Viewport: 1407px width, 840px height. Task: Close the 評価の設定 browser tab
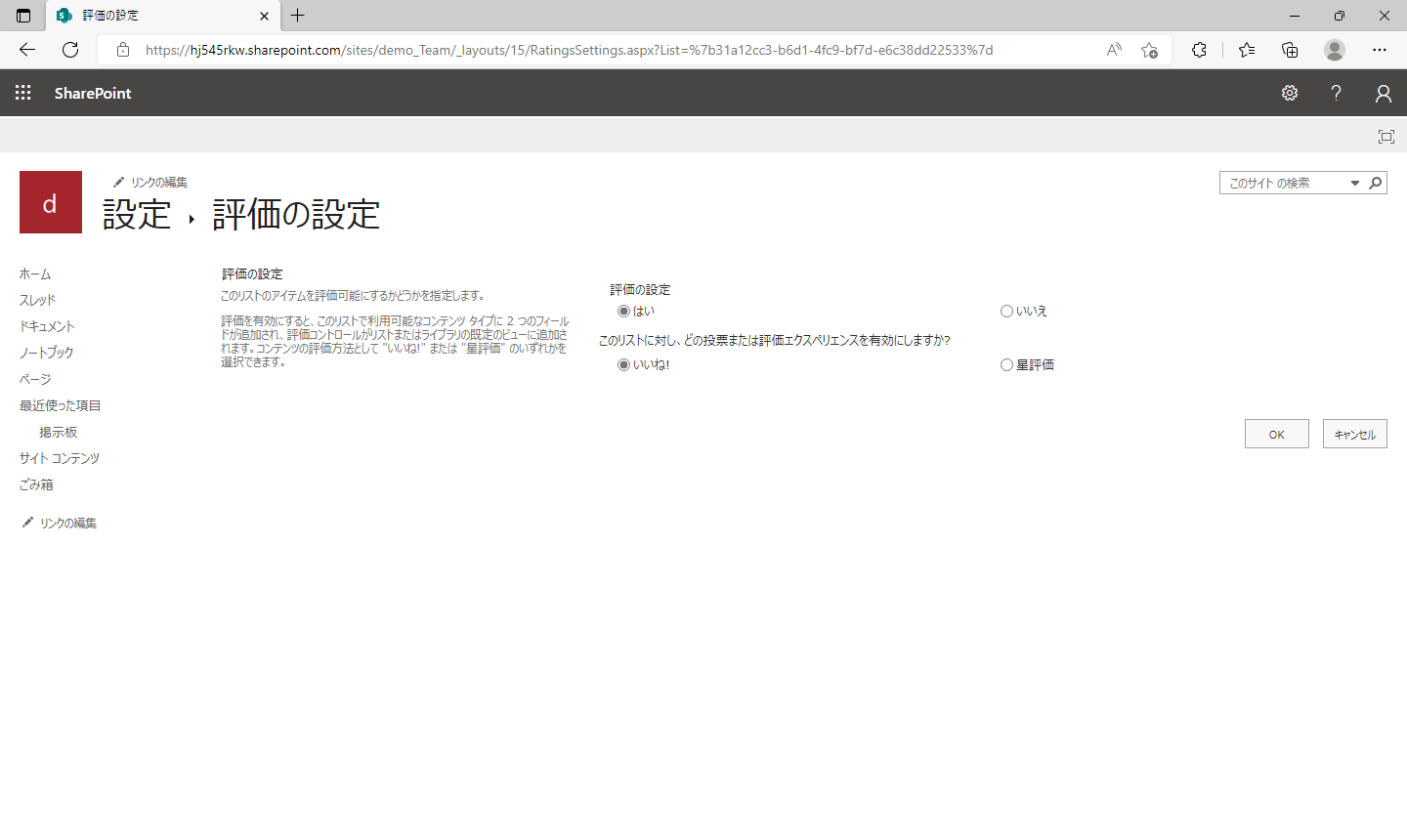(x=264, y=16)
